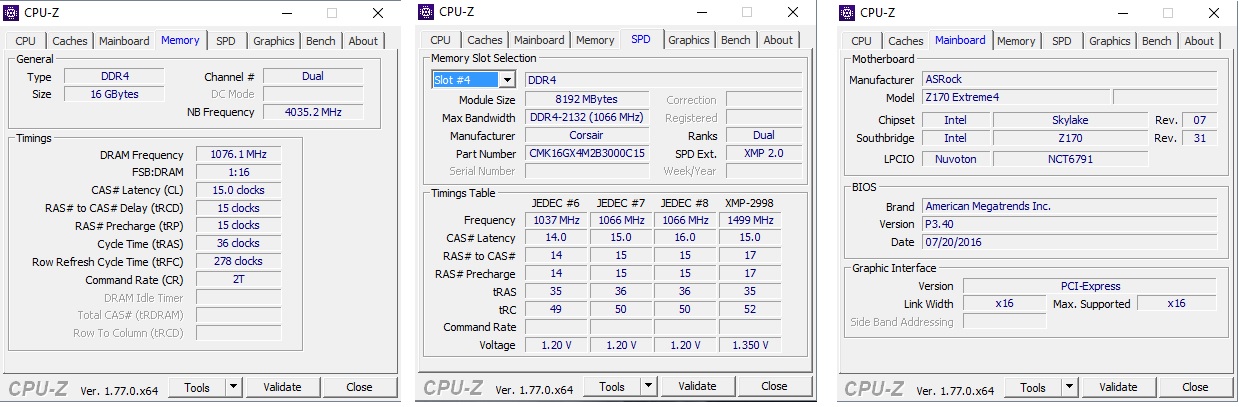Click the Size 16 GBytes field
This screenshot has height=407, width=1241.
(x=114, y=94)
